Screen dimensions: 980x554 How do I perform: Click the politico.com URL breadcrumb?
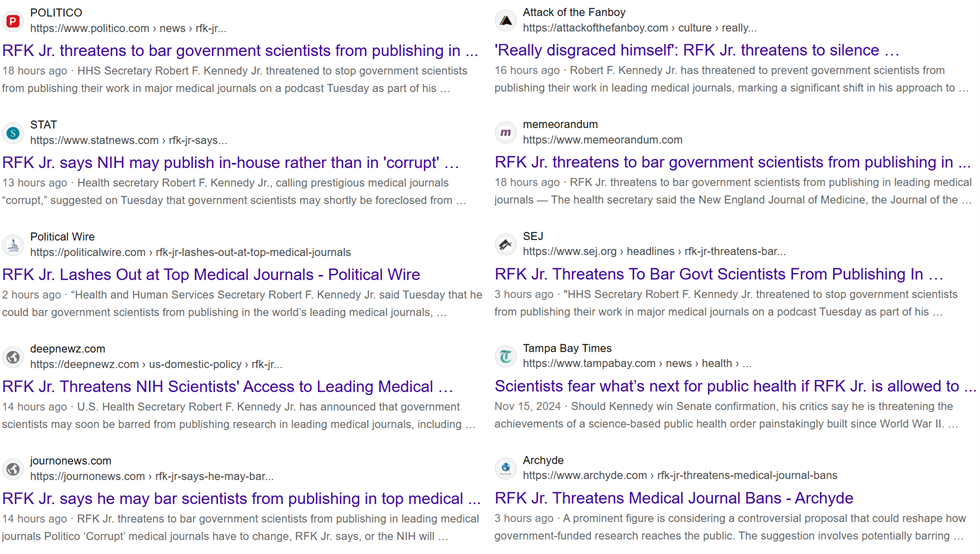tap(128, 29)
